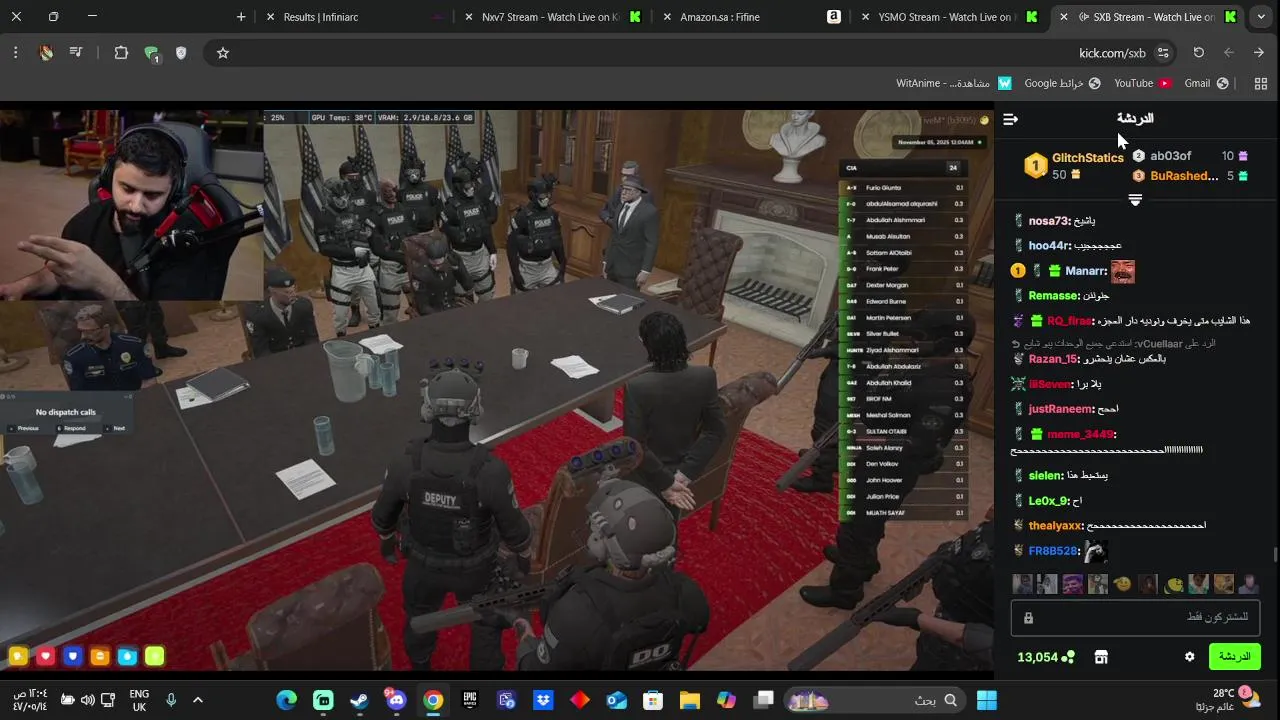Open site information icon in address bar

pyautogui.click(x=1163, y=53)
